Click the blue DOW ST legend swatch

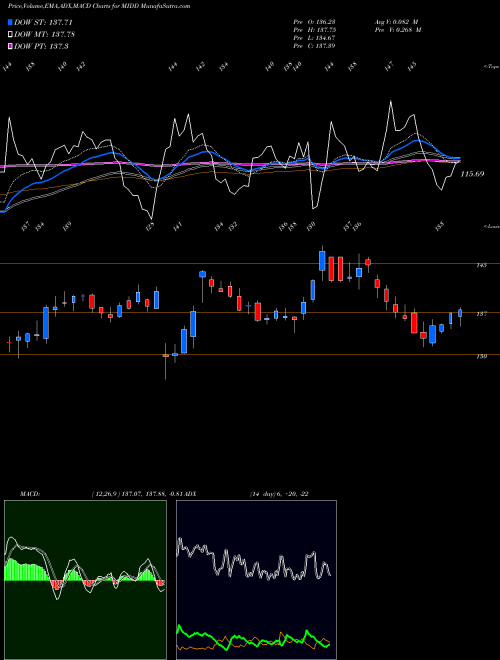(x=10, y=22)
